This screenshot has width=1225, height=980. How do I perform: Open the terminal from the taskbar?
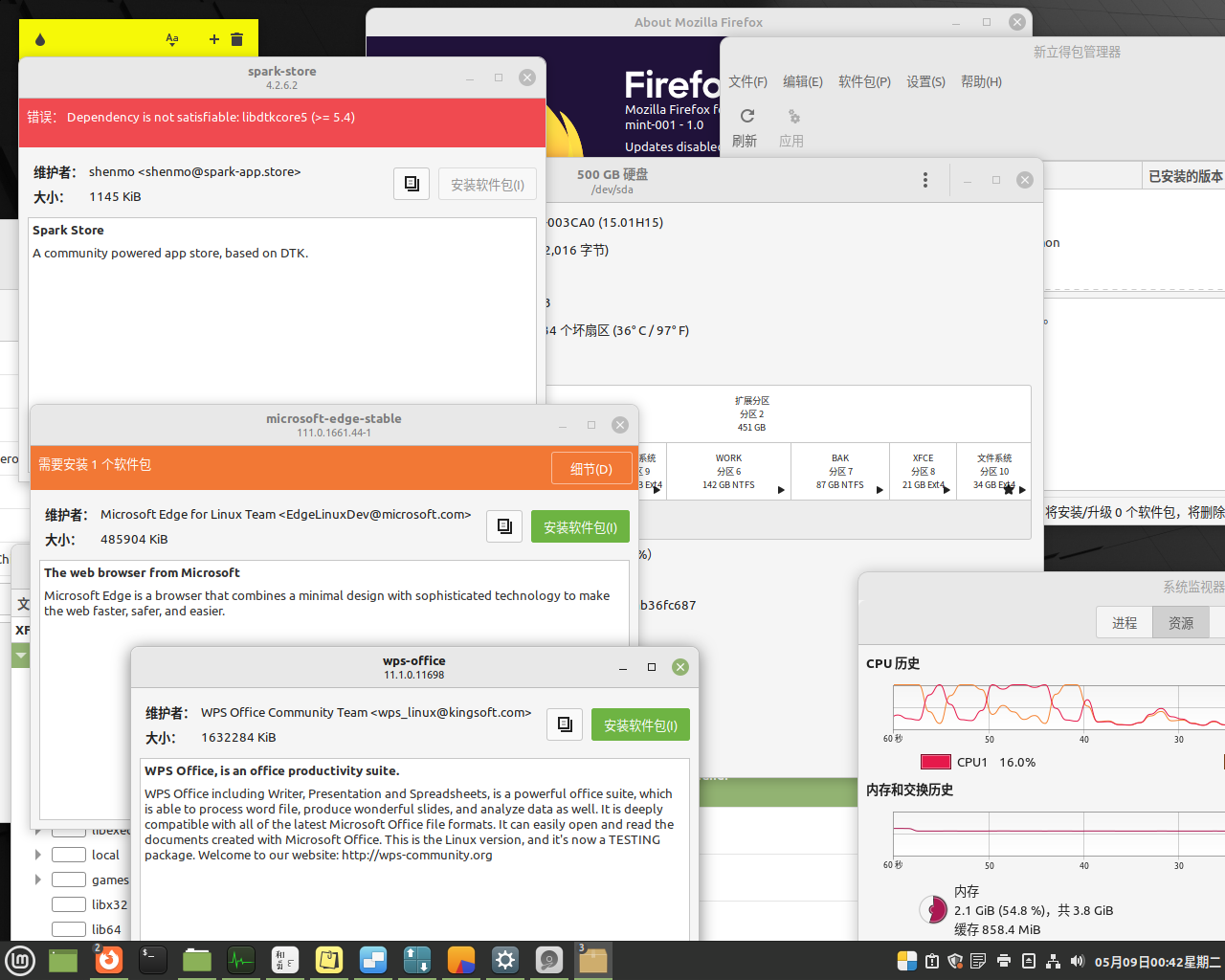pyautogui.click(x=153, y=960)
